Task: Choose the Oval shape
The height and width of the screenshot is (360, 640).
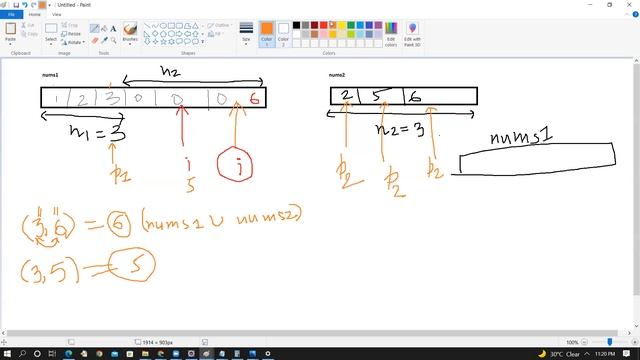Action: (x=163, y=25)
